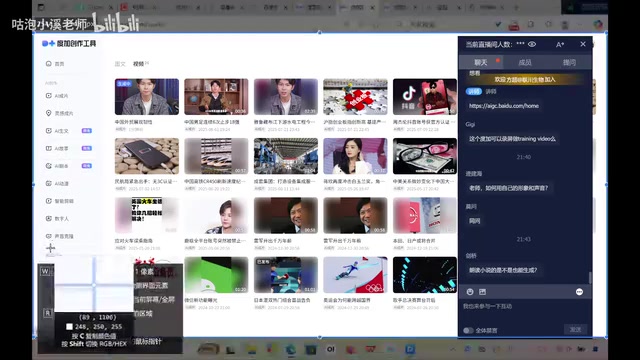This screenshot has height=360, width=640.
Task: Open the File Explorer folder on taskbar
Action: click(251, 349)
